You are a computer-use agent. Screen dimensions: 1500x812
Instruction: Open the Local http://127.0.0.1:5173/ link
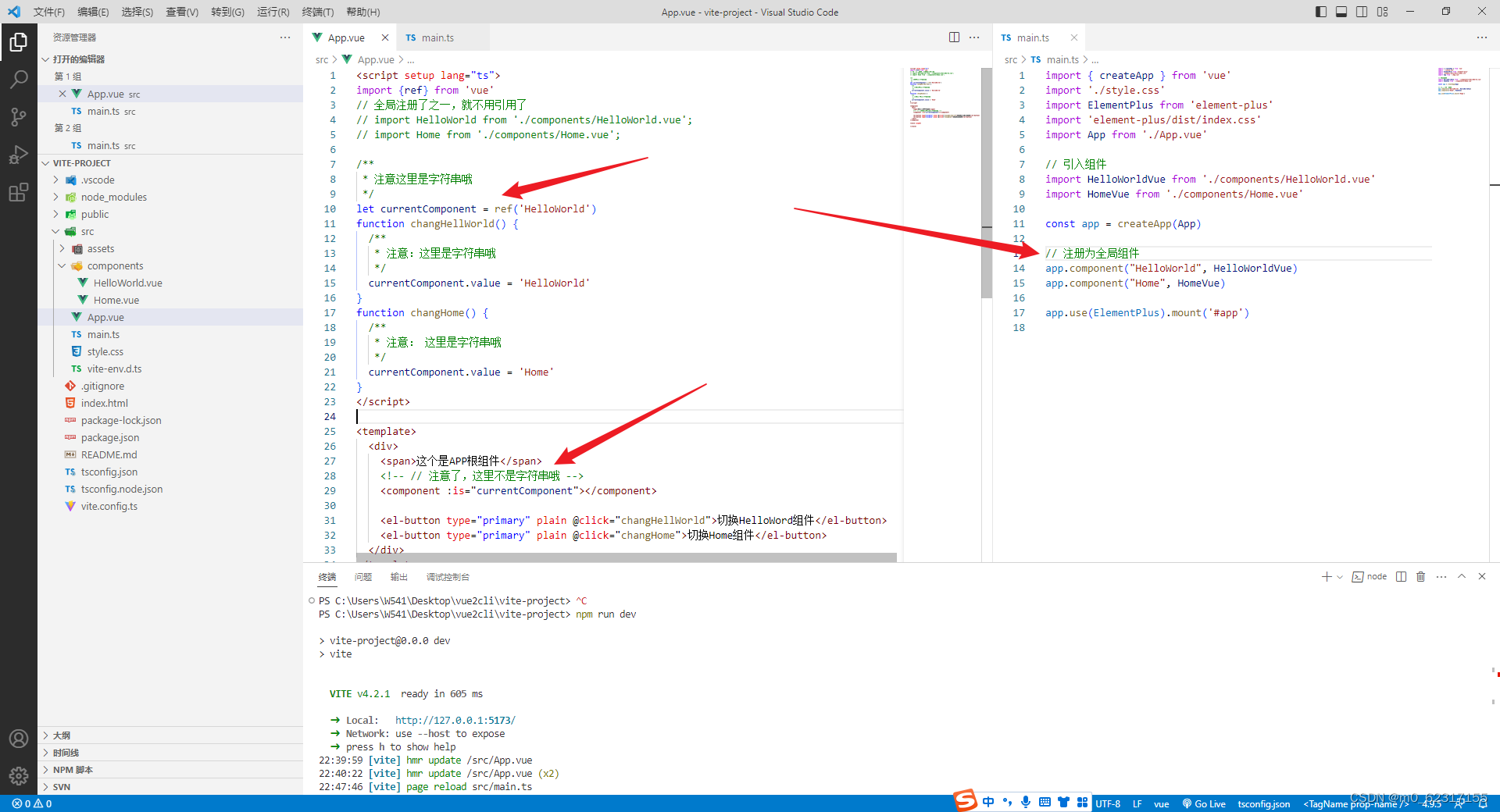coord(455,721)
